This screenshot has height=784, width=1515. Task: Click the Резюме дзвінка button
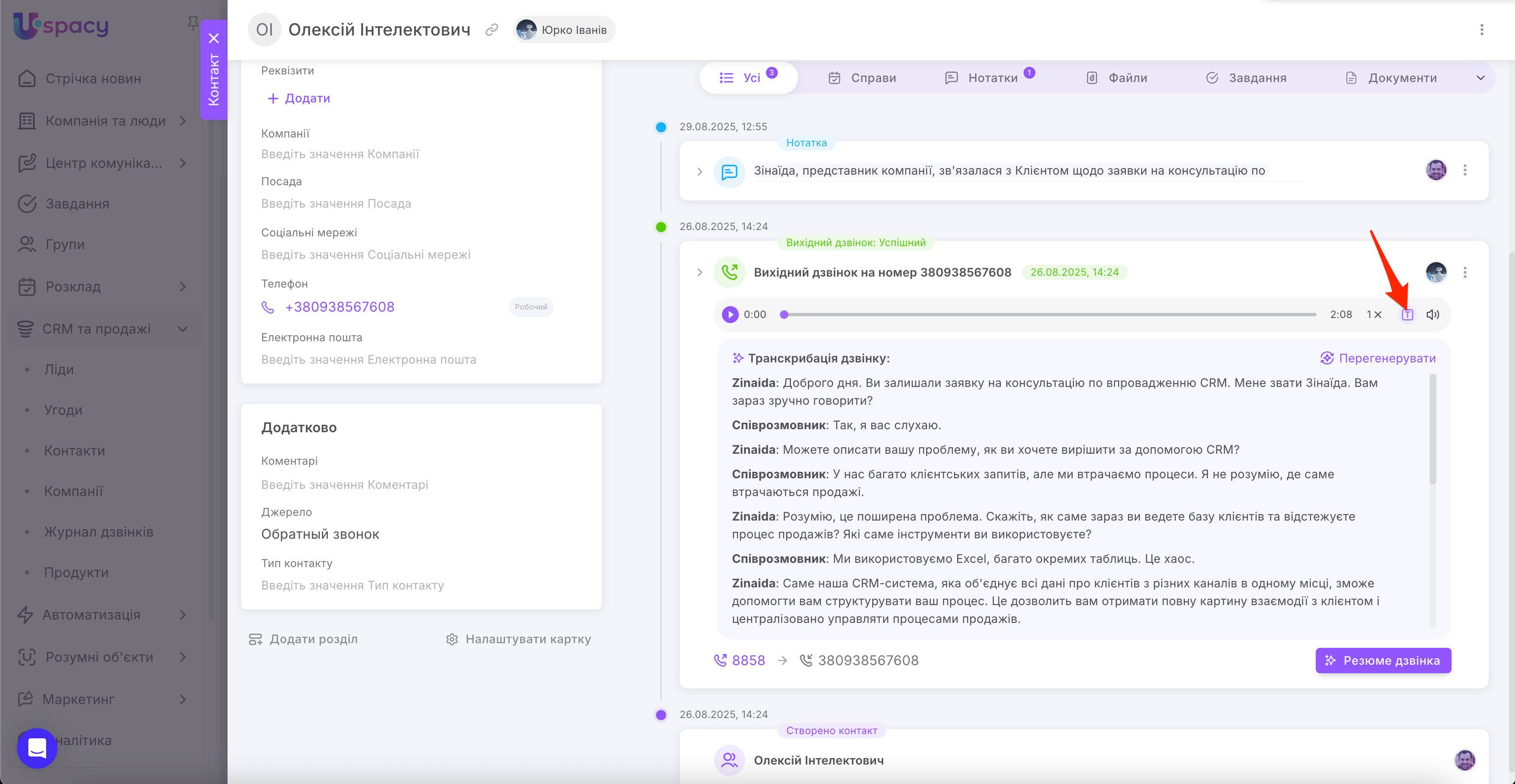pos(1383,661)
